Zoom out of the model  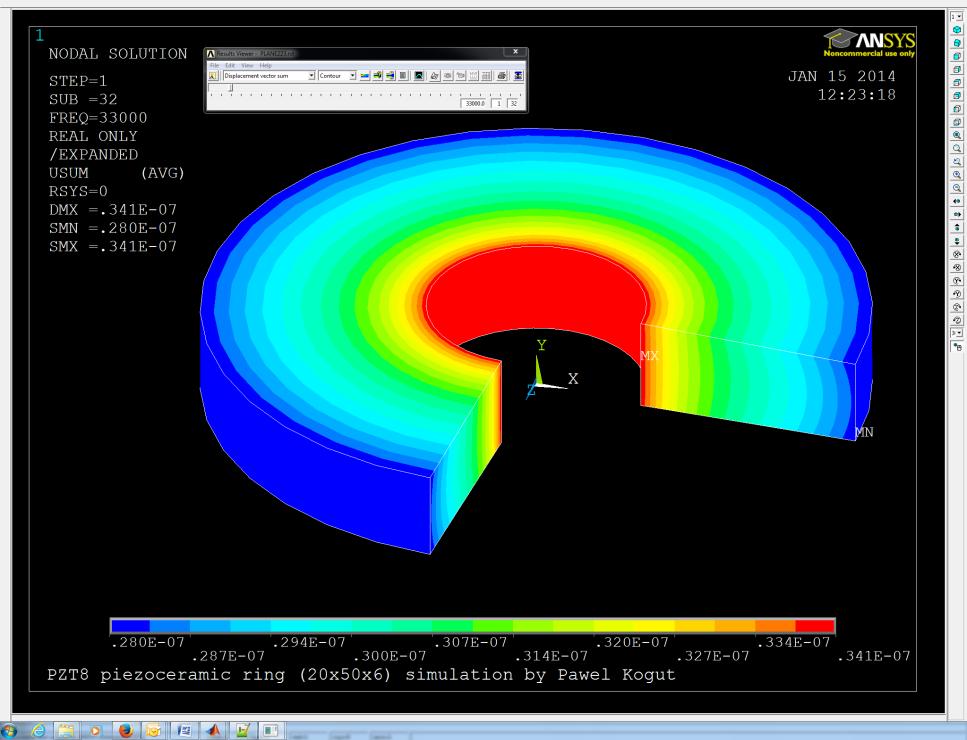point(957,188)
